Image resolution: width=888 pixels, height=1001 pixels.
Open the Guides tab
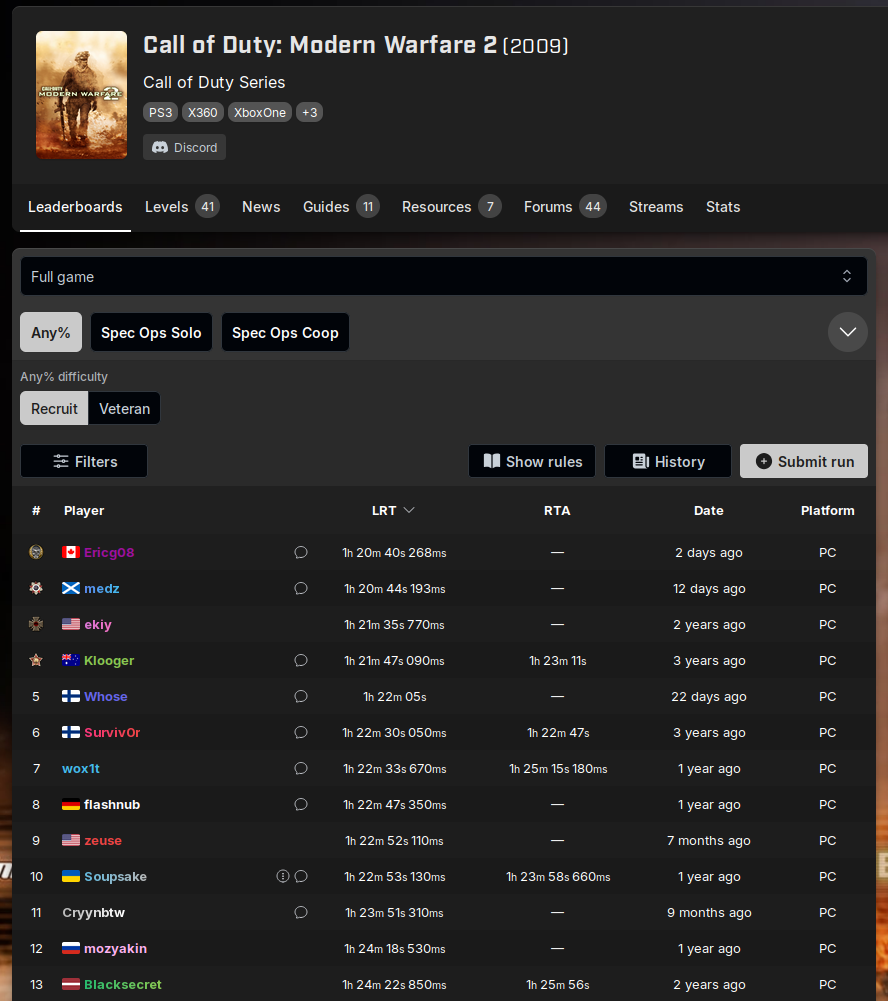(x=341, y=207)
